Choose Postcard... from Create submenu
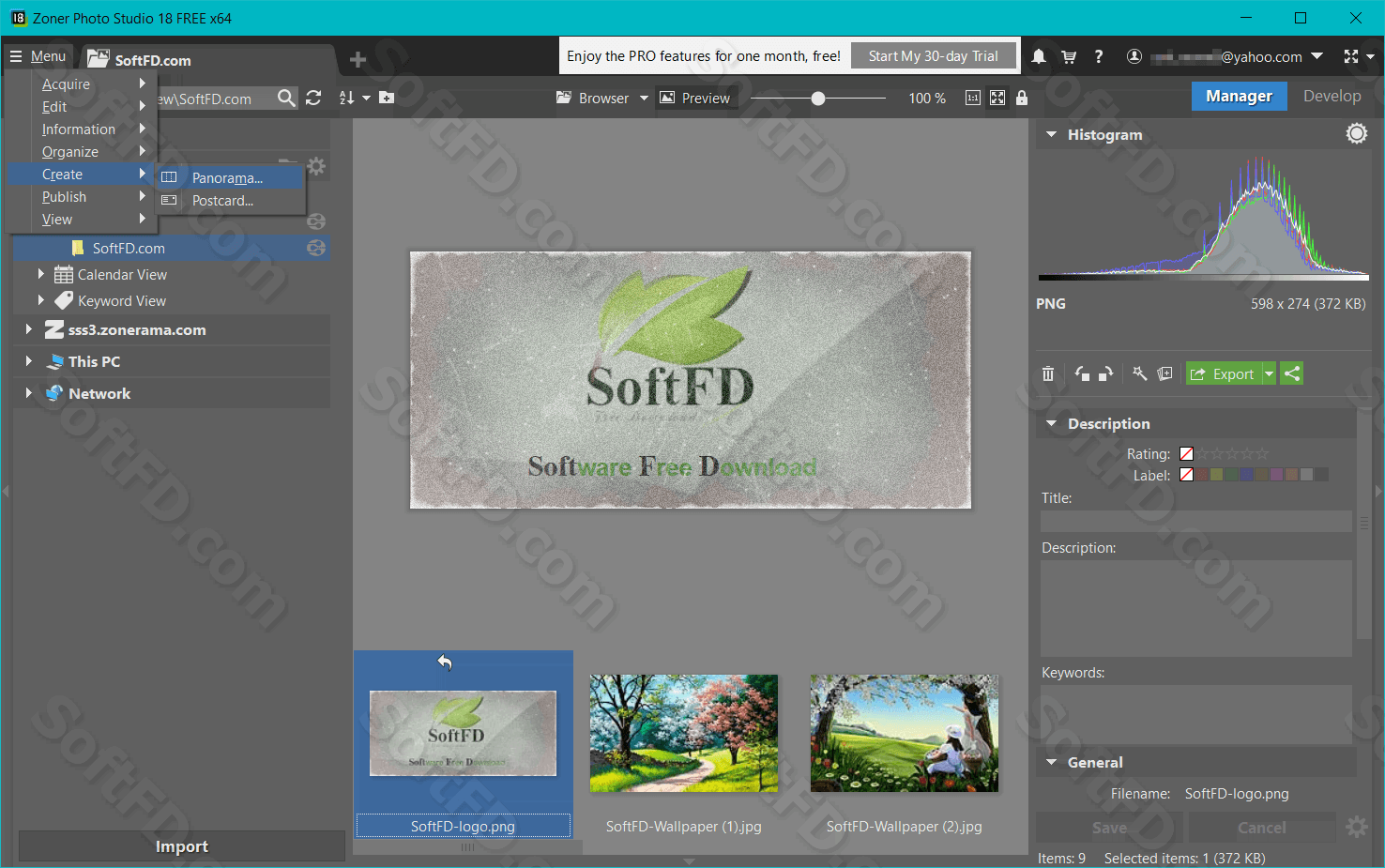The height and width of the screenshot is (868, 1385). (231, 200)
